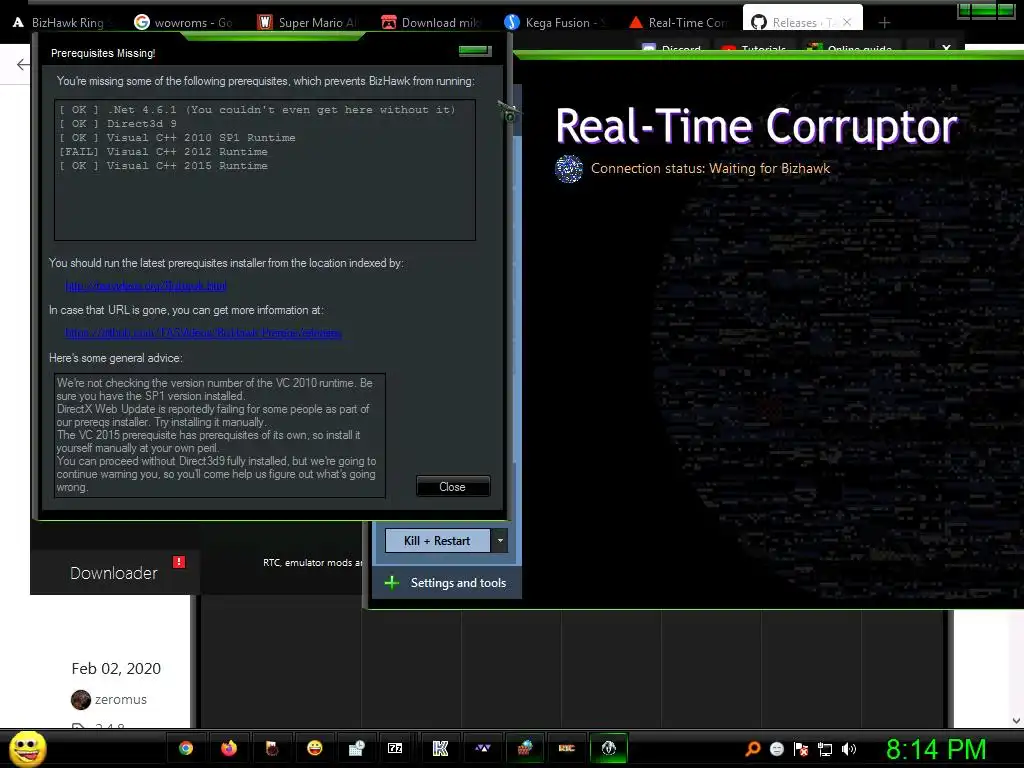Open the RTC taskbar icon
The width and height of the screenshot is (1024, 768).
pos(566,748)
